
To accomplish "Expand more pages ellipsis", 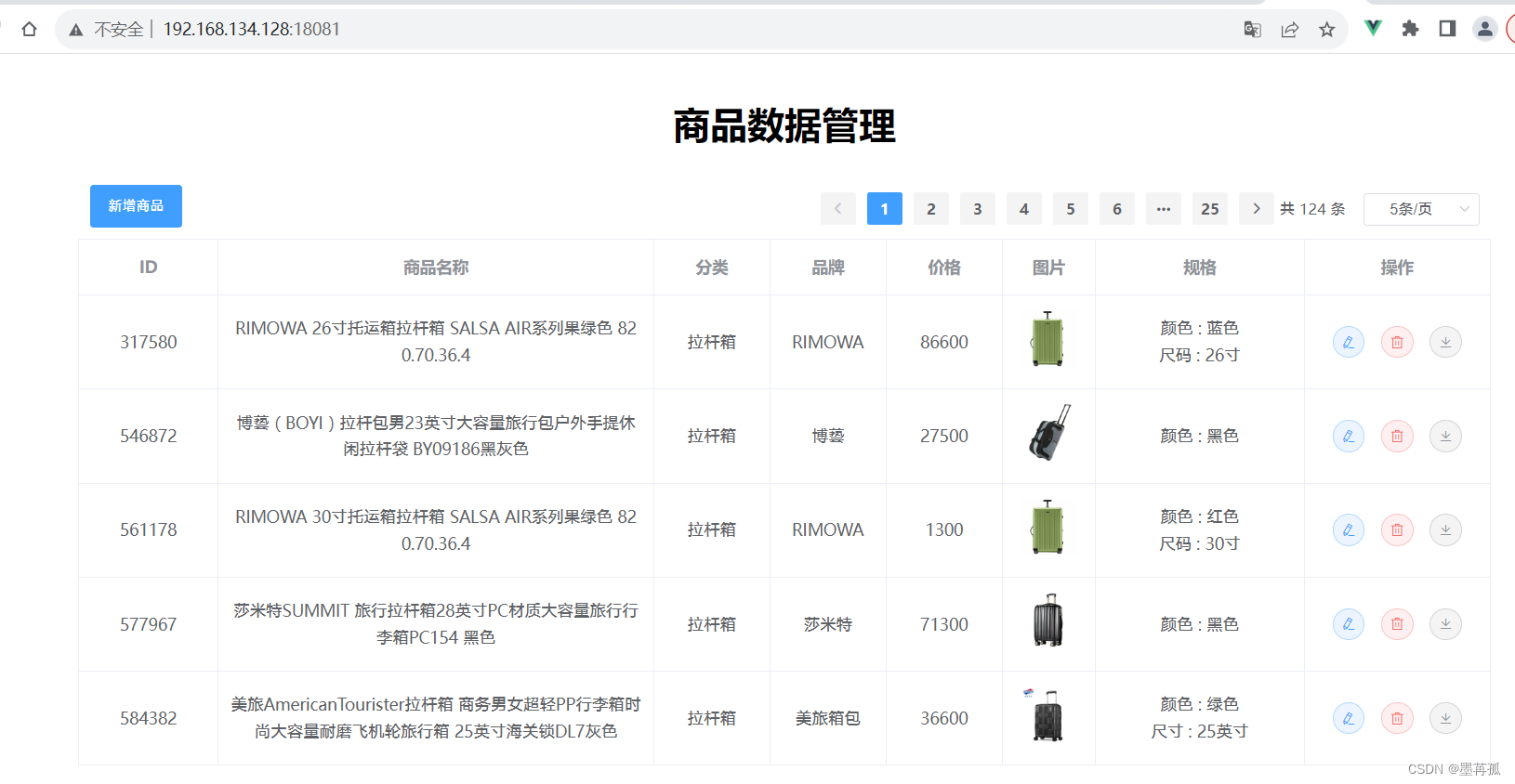I will coord(1163,209).
